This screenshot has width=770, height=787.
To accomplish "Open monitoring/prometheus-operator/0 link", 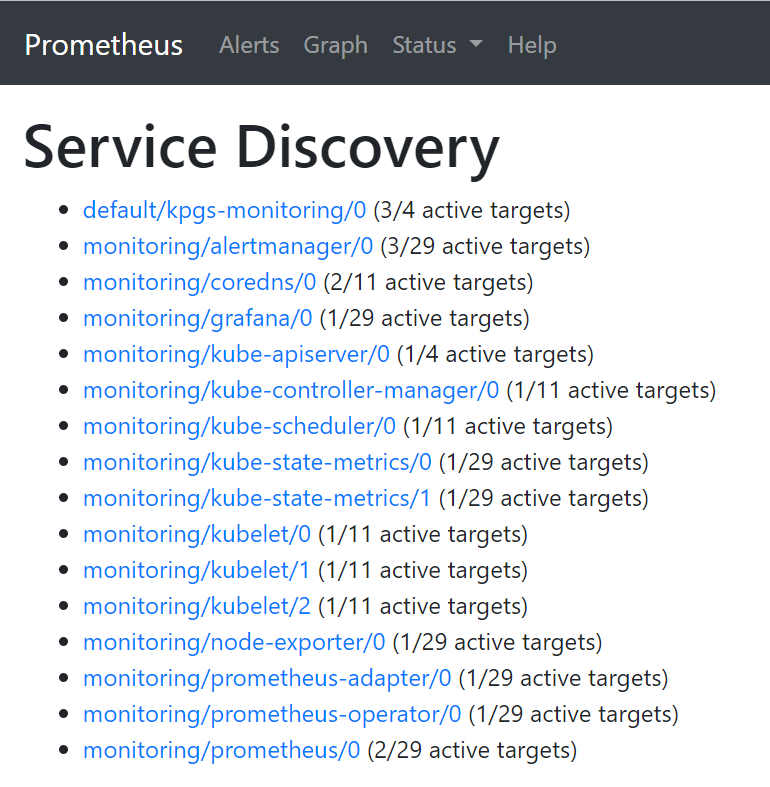I will click(x=272, y=715).
